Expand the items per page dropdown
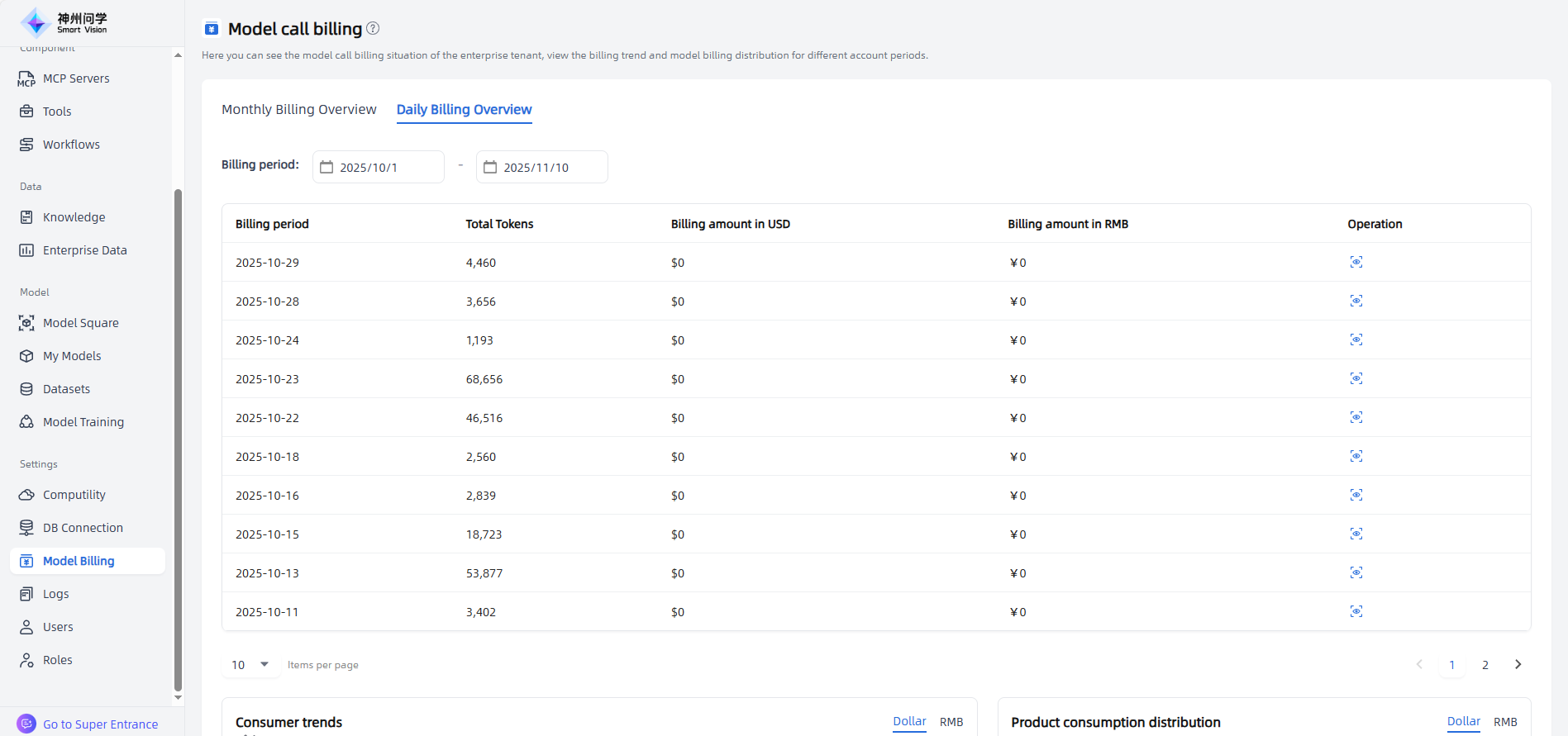Screen dimensions: 1568x736 point(250,664)
